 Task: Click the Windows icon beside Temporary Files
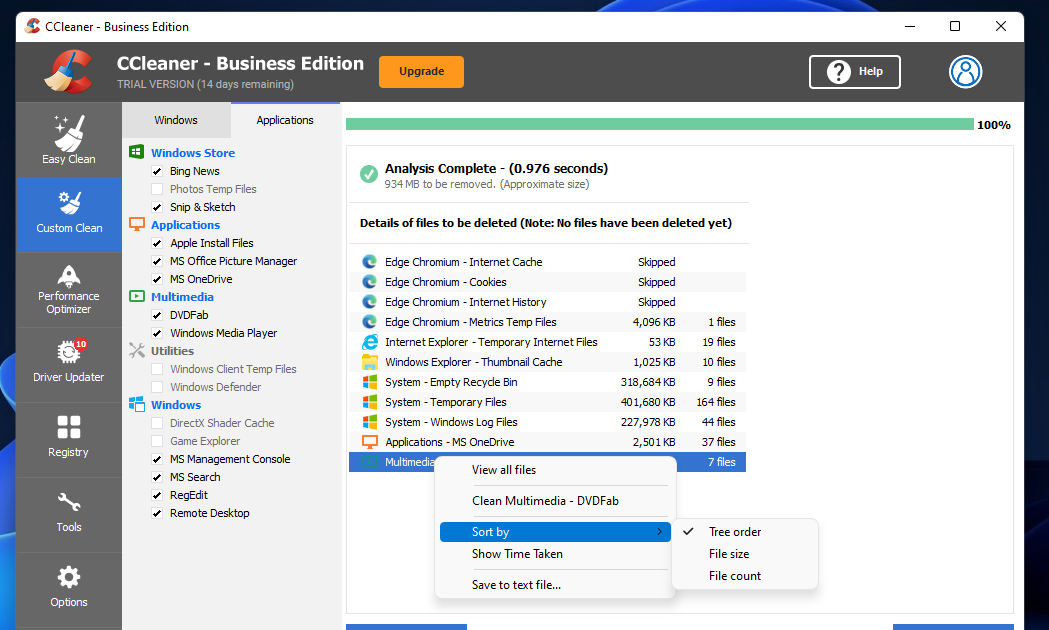pos(369,402)
